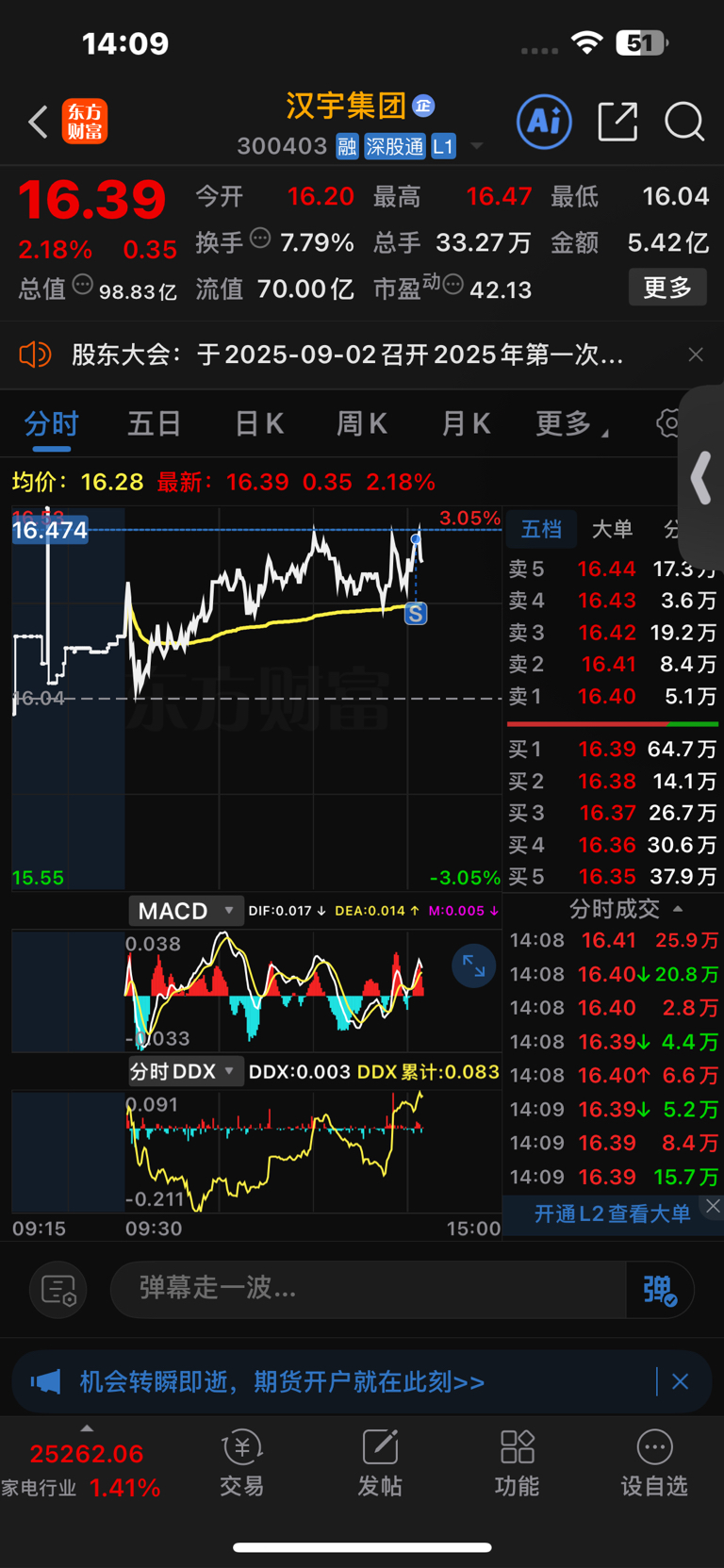Viewport: 724px width, 1568px height.
Task: Tap the last trade row 14:09 15.7万
Action: point(614,1177)
